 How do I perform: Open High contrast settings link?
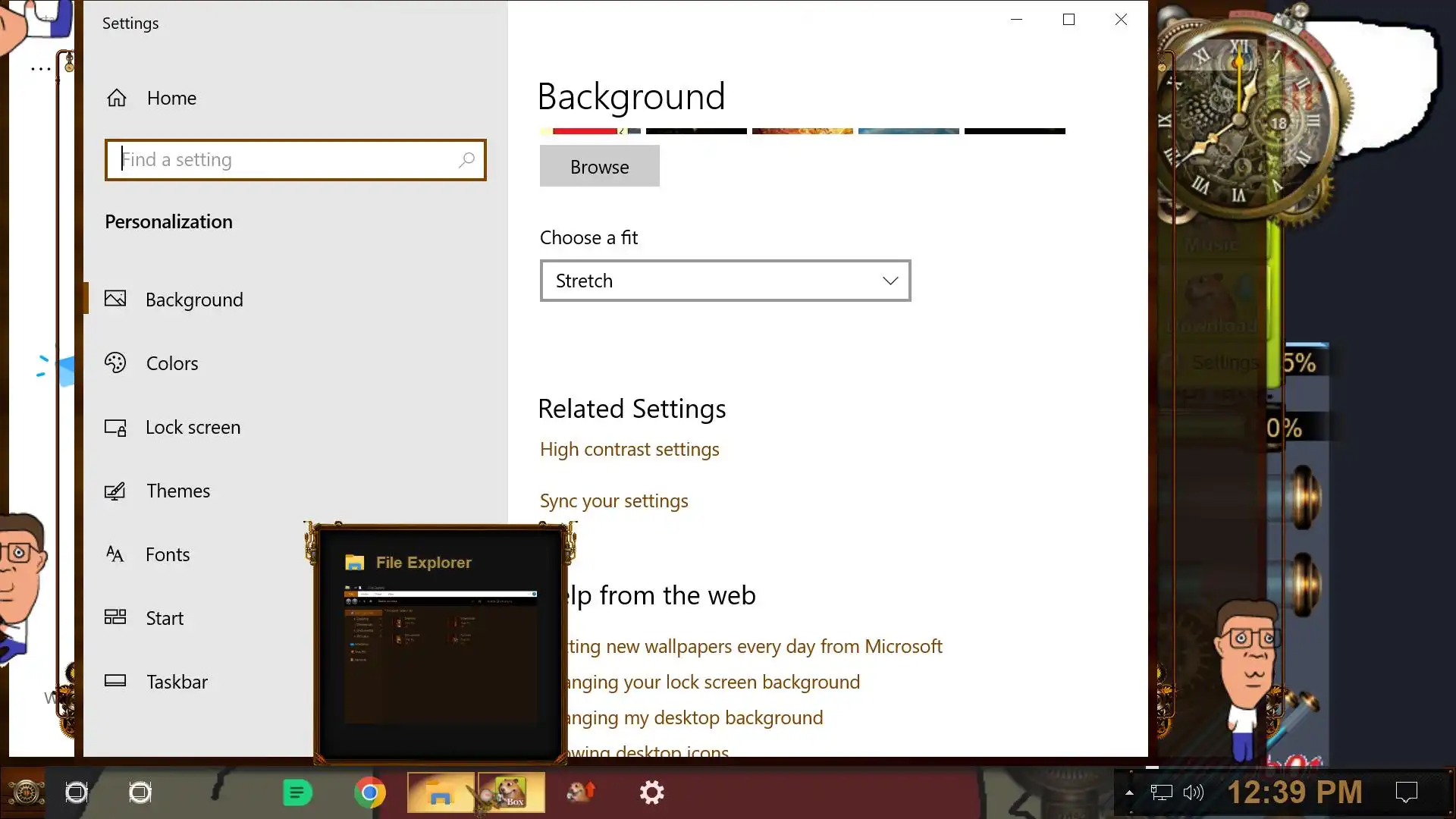(629, 449)
